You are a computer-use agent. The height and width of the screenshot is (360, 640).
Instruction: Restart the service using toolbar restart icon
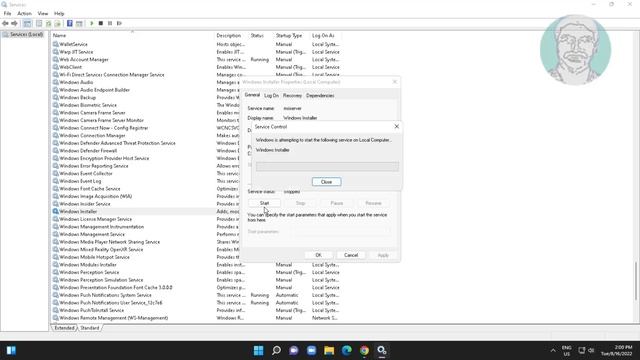[x=119, y=23]
